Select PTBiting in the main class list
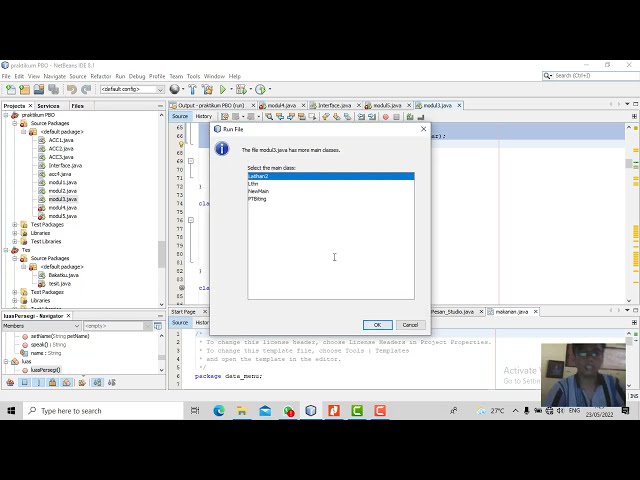The image size is (640, 480). pos(331,199)
